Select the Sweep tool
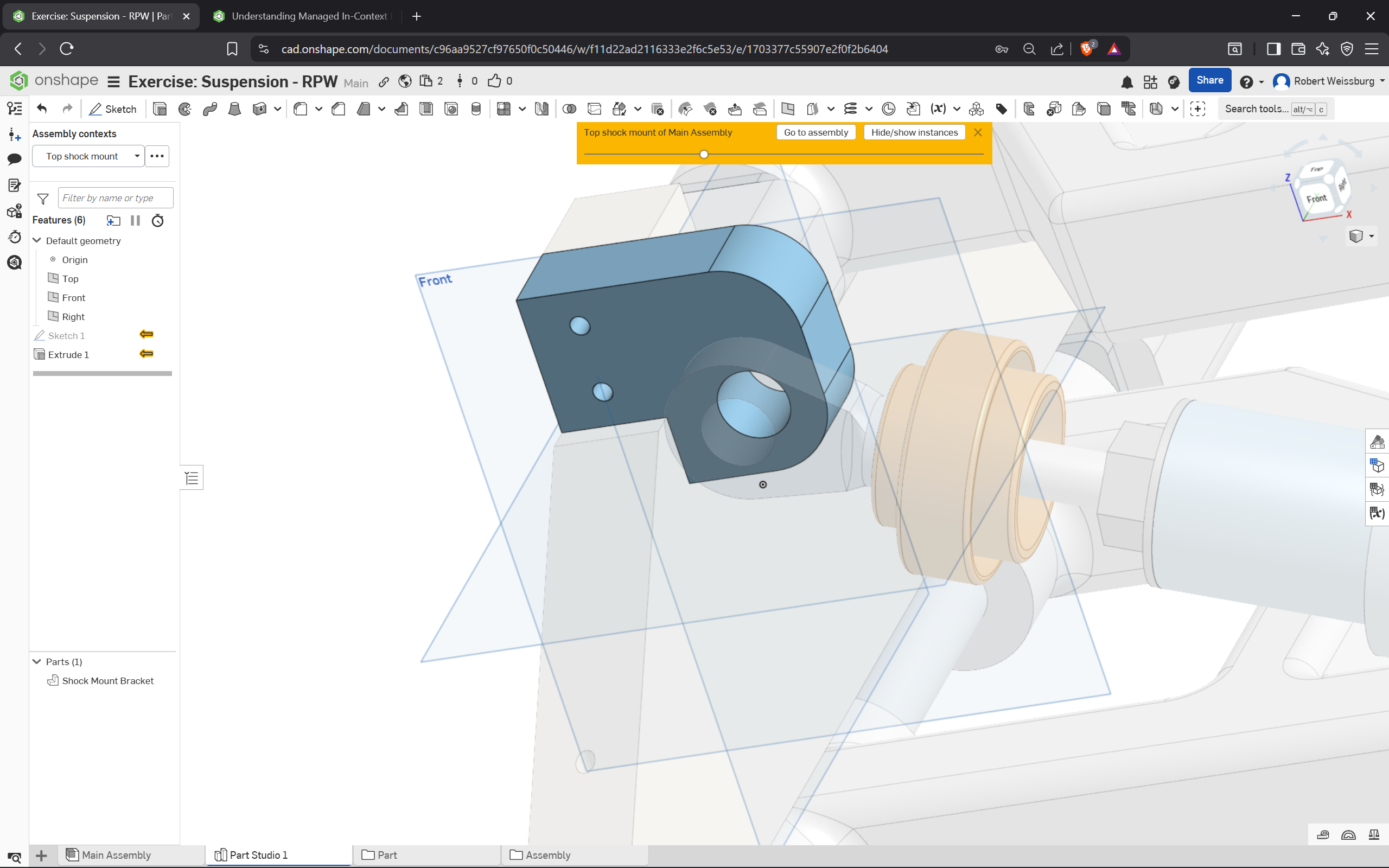This screenshot has width=1389, height=868. click(209, 109)
